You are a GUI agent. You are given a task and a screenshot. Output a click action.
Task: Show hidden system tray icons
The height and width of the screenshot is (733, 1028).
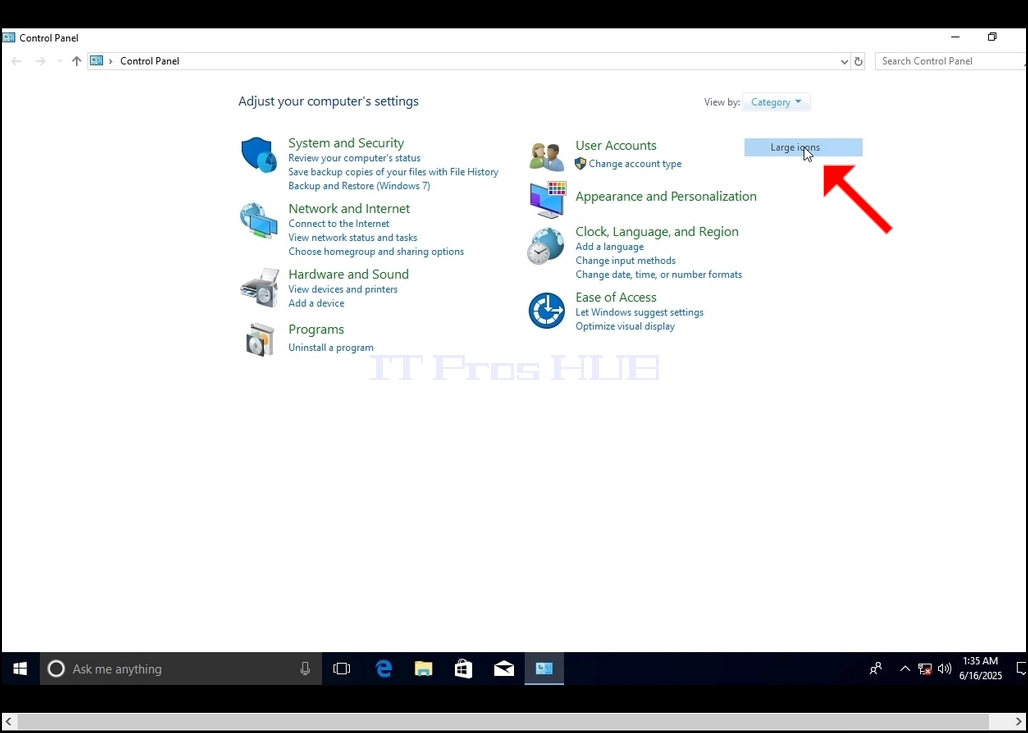(905, 669)
